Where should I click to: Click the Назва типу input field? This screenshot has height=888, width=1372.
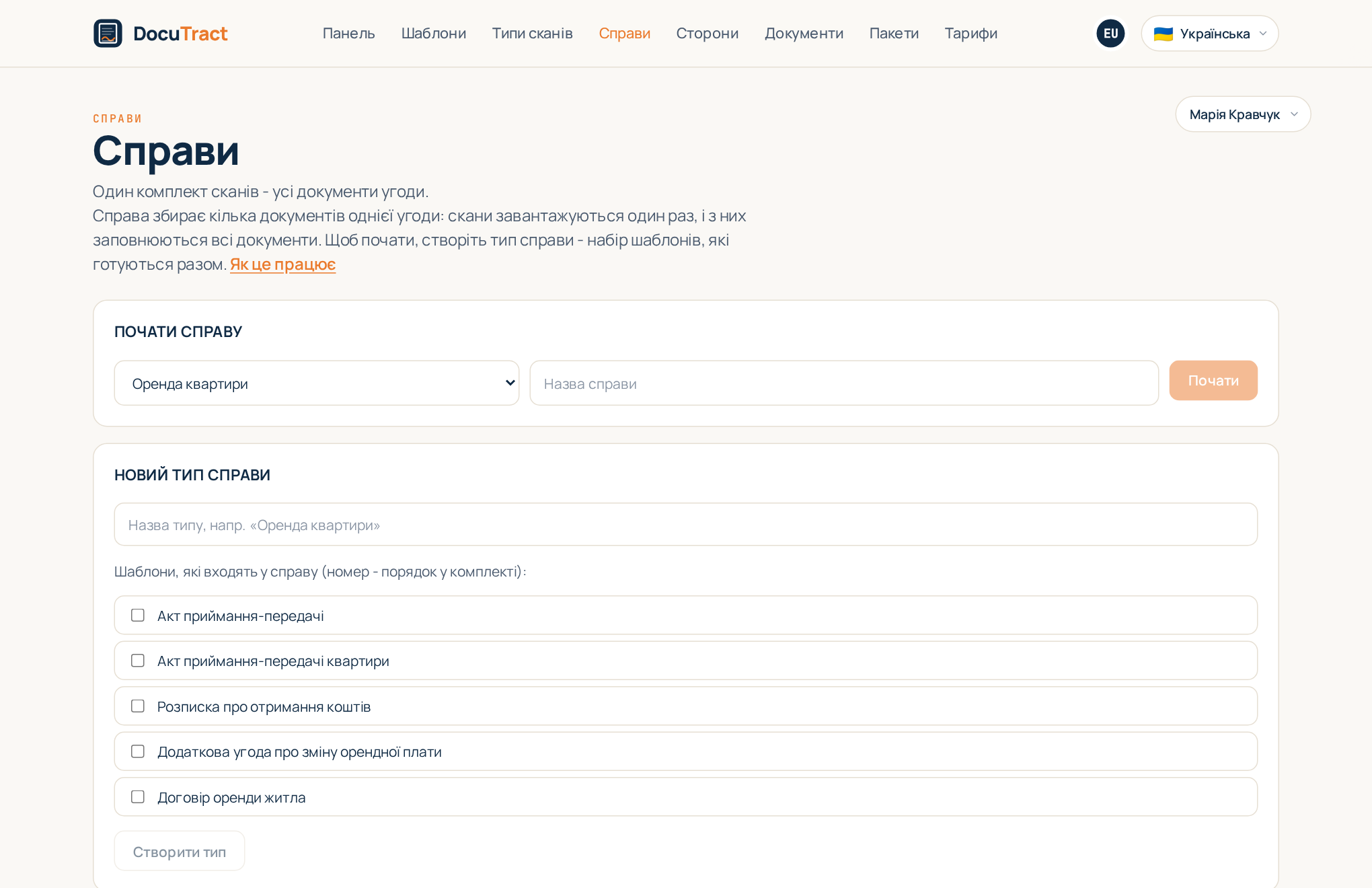click(685, 524)
